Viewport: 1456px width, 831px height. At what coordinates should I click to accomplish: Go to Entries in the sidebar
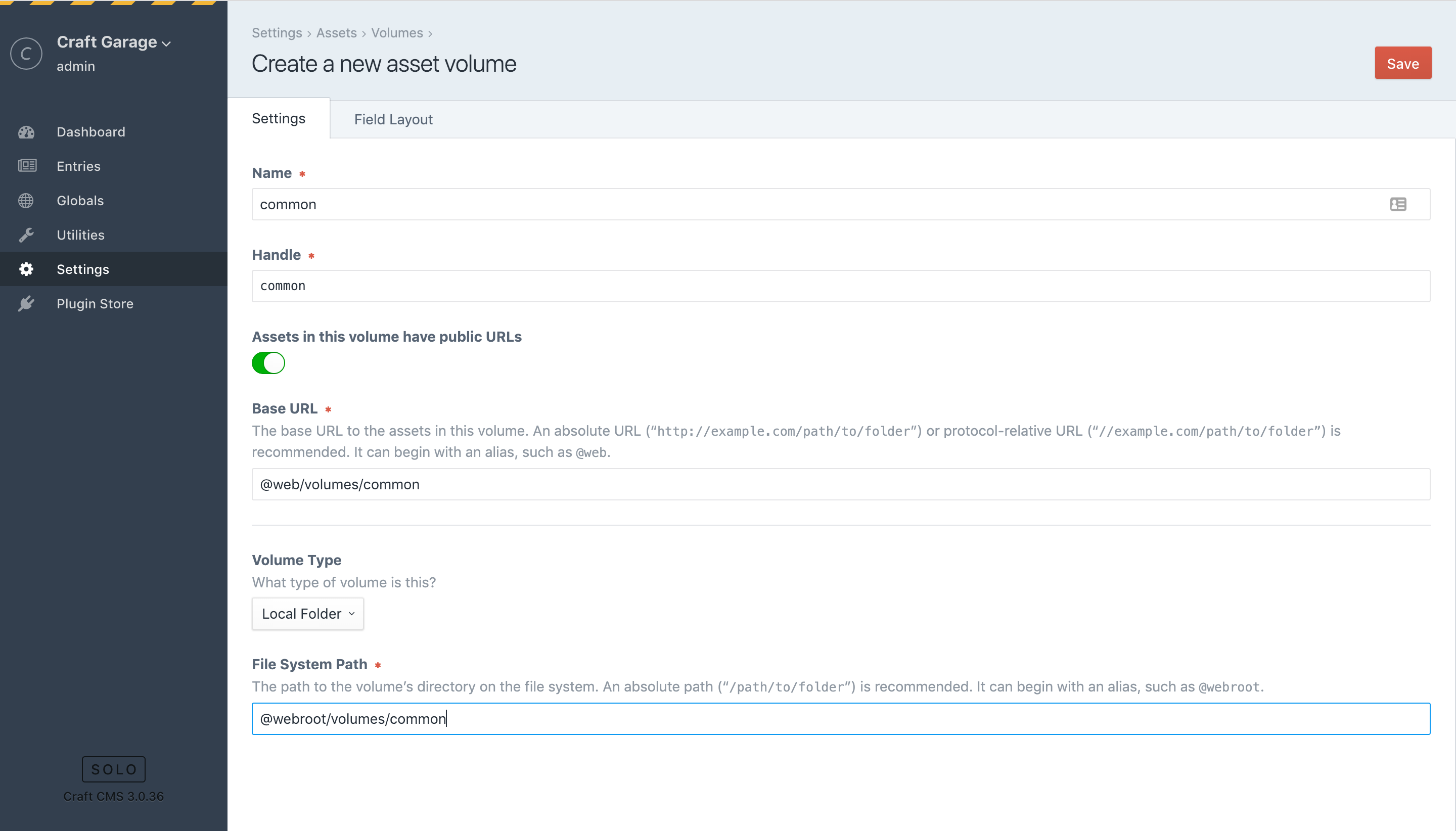point(114,166)
